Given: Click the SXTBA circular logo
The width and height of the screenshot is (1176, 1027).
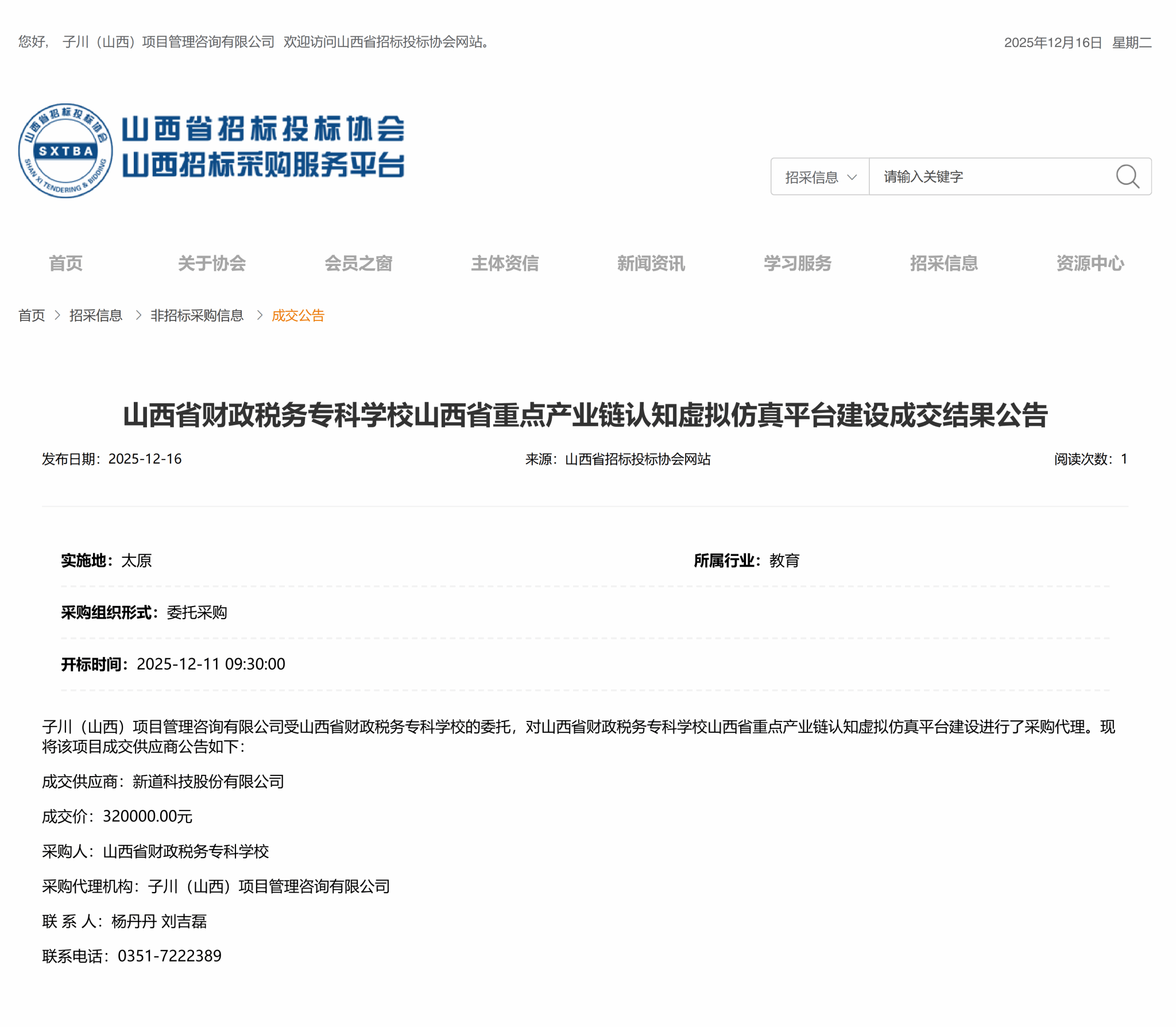Looking at the screenshot, I should pos(65,151).
